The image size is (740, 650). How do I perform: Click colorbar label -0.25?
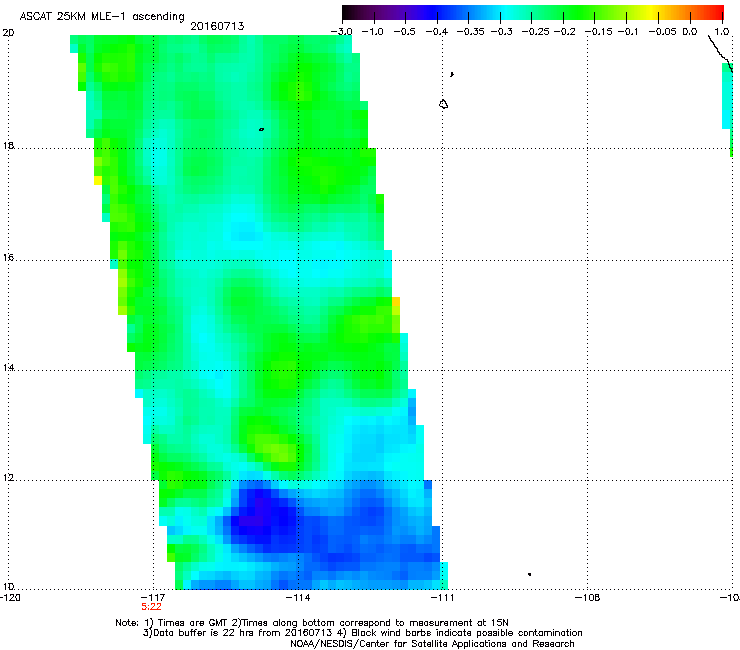pyautogui.click(x=535, y=32)
